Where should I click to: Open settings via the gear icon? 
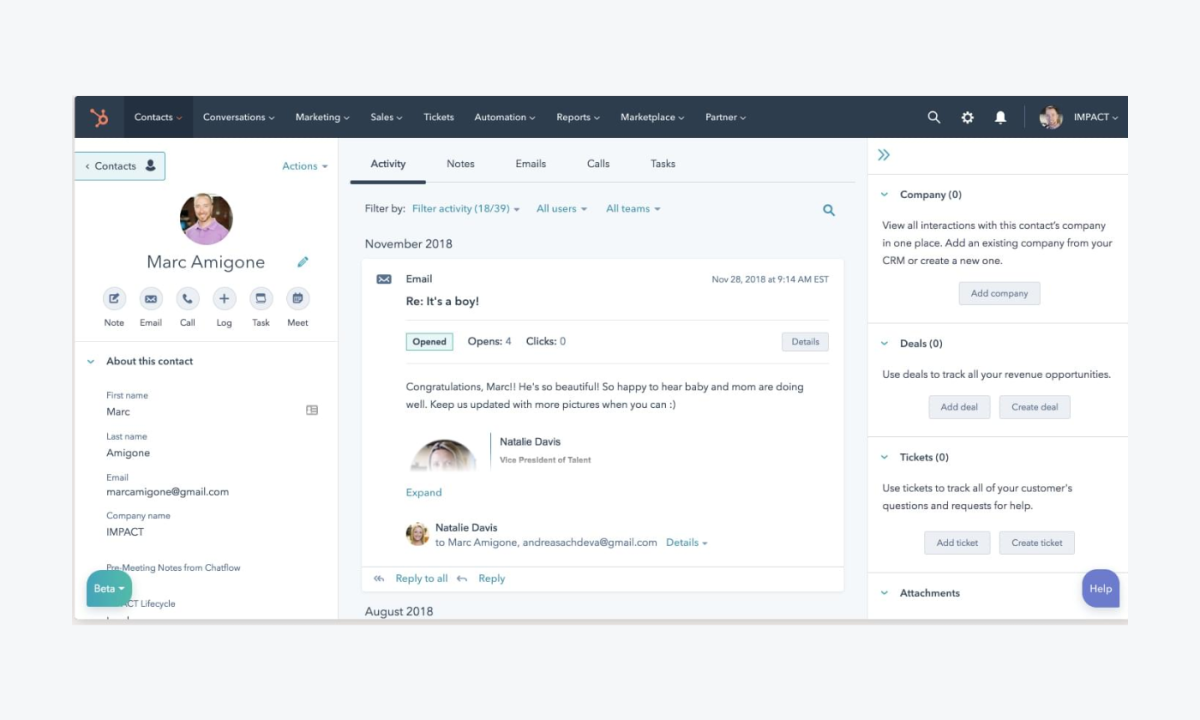coord(967,117)
